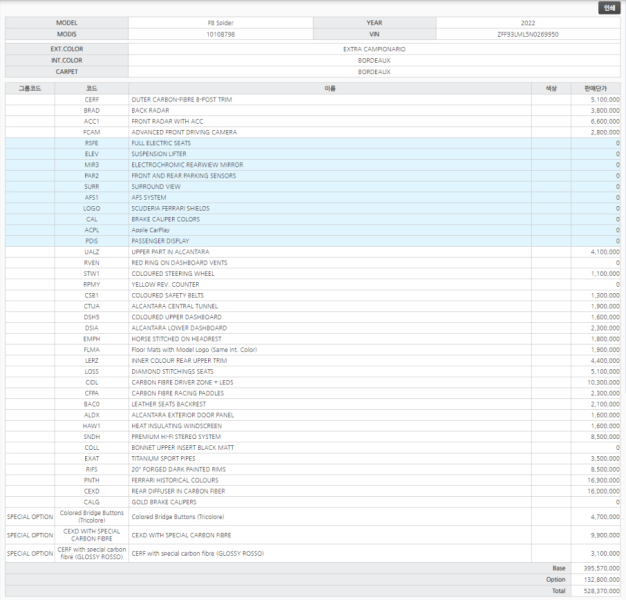Select 'PREMIUM HI-FI STEREO SYSTEM' row
The width and height of the screenshot is (626, 600).
click(x=176, y=437)
